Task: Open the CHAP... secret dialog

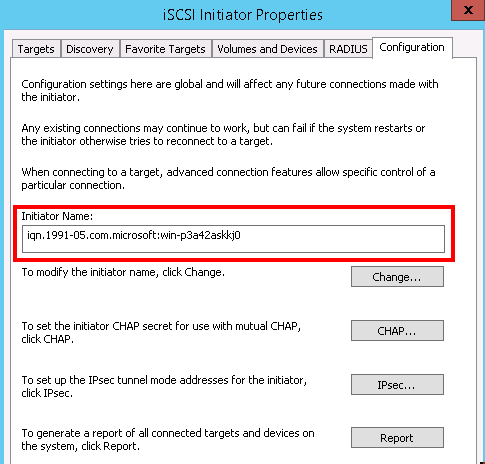Action: (x=397, y=330)
